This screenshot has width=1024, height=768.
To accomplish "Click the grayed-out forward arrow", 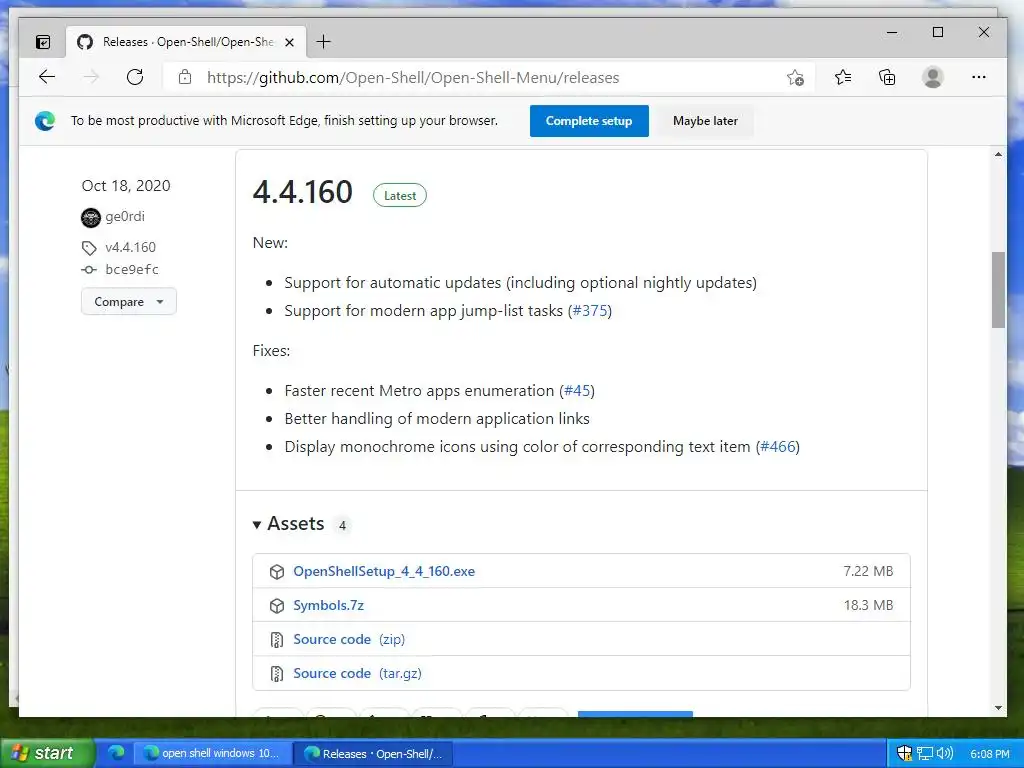I will coord(91,77).
